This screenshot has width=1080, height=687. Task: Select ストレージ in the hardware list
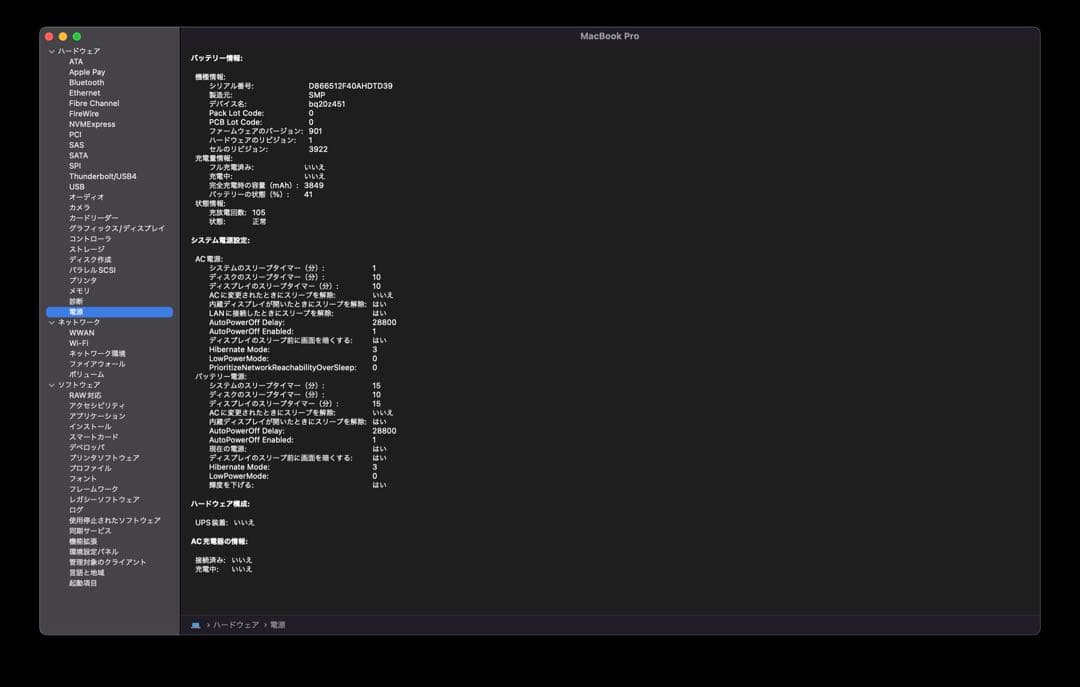[86, 249]
